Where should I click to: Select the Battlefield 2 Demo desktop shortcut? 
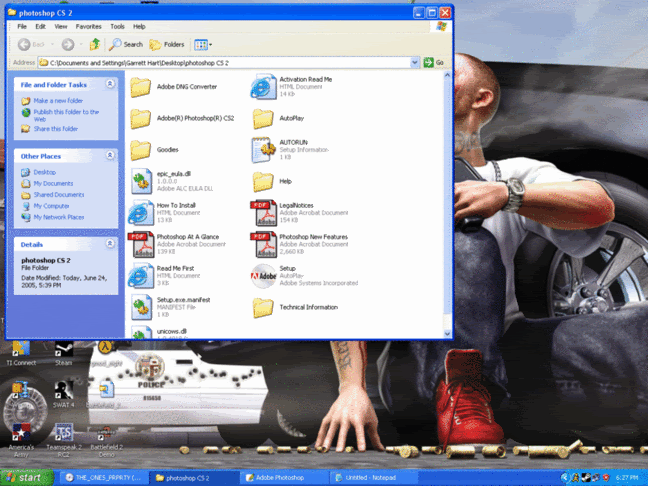(106, 441)
